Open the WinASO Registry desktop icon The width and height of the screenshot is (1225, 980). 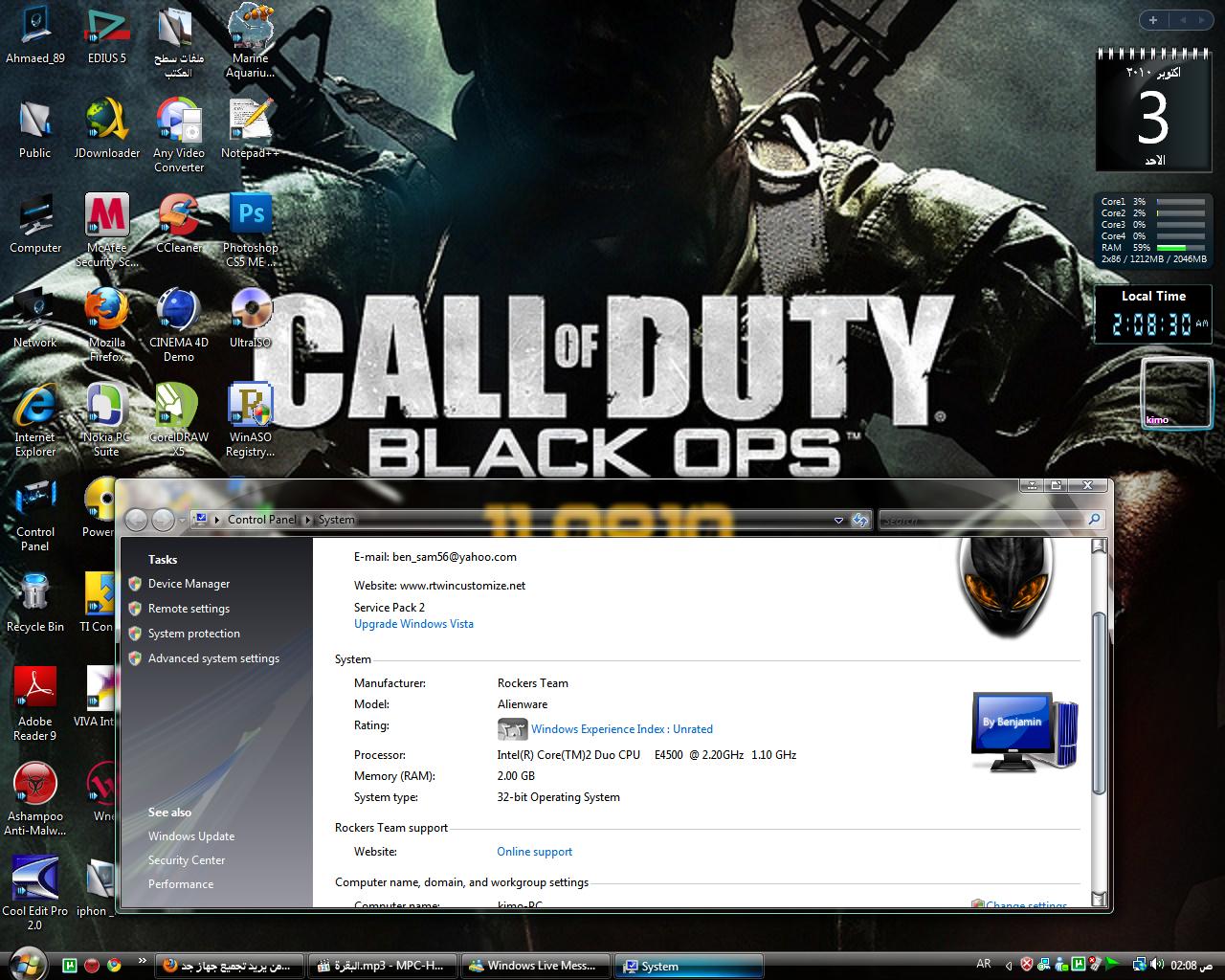250,420
